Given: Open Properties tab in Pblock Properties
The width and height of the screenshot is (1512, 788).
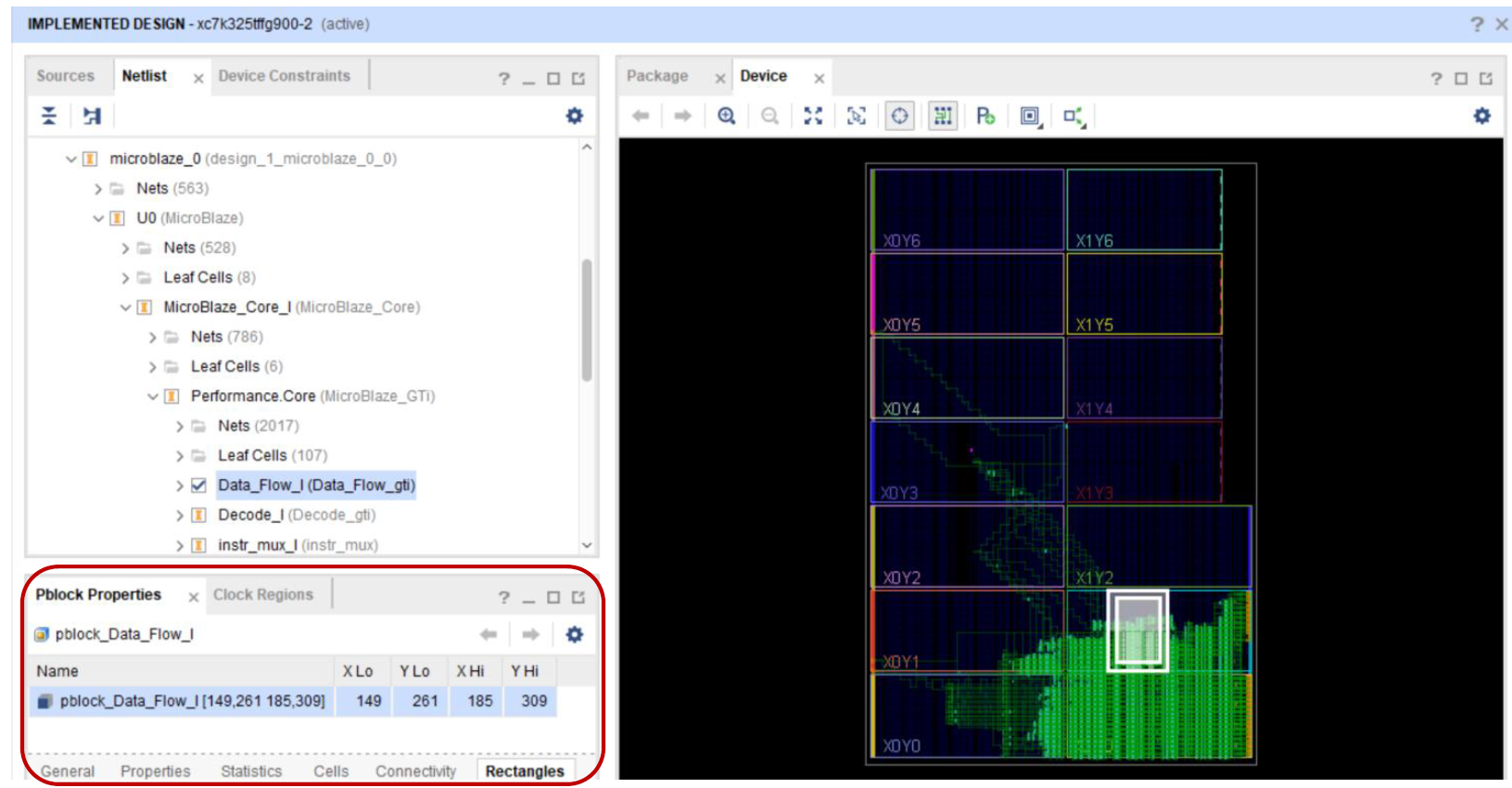Looking at the screenshot, I should pos(156,771).
